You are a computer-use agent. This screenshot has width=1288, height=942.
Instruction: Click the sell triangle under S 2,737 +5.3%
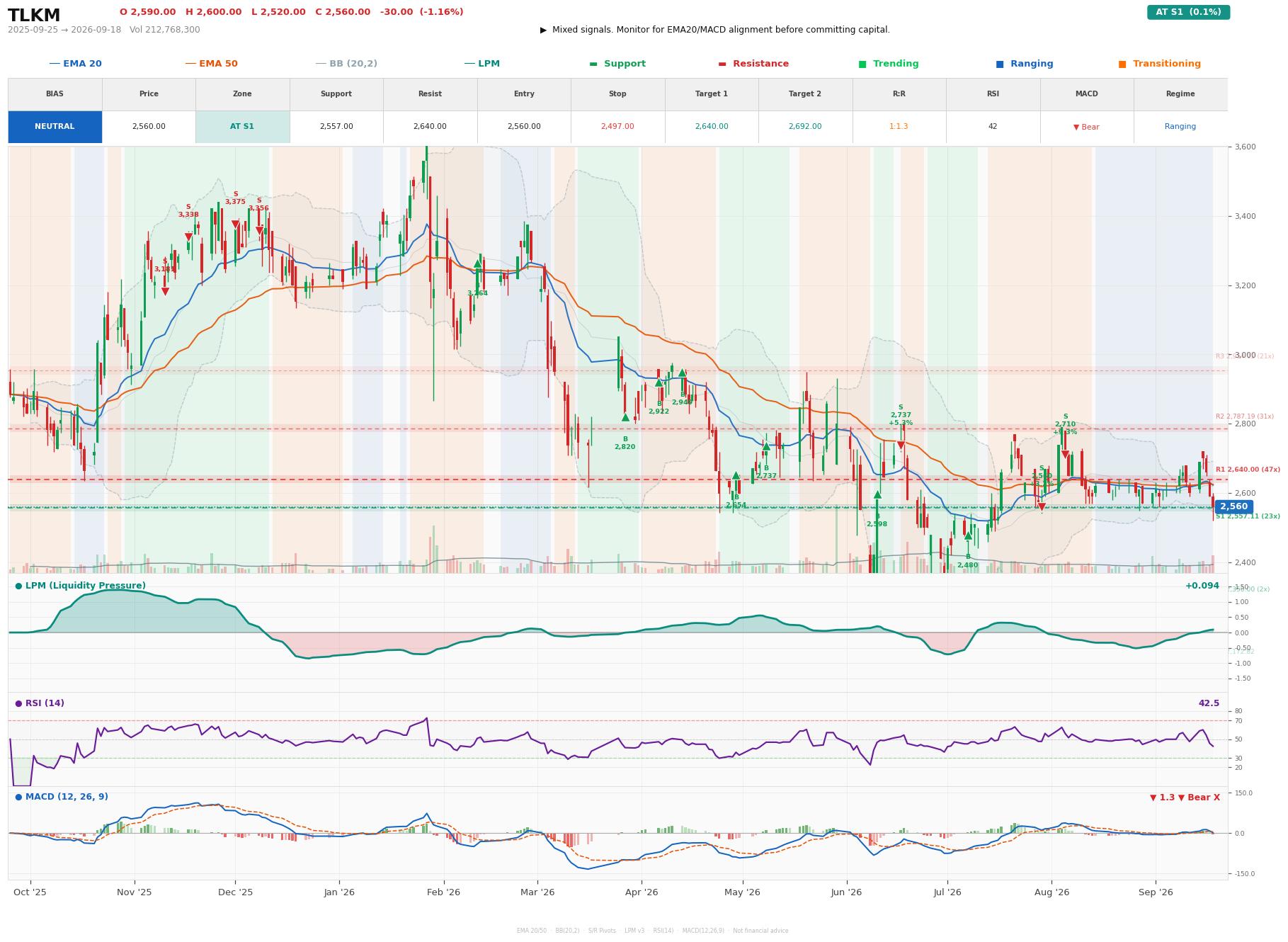point(901,446)
